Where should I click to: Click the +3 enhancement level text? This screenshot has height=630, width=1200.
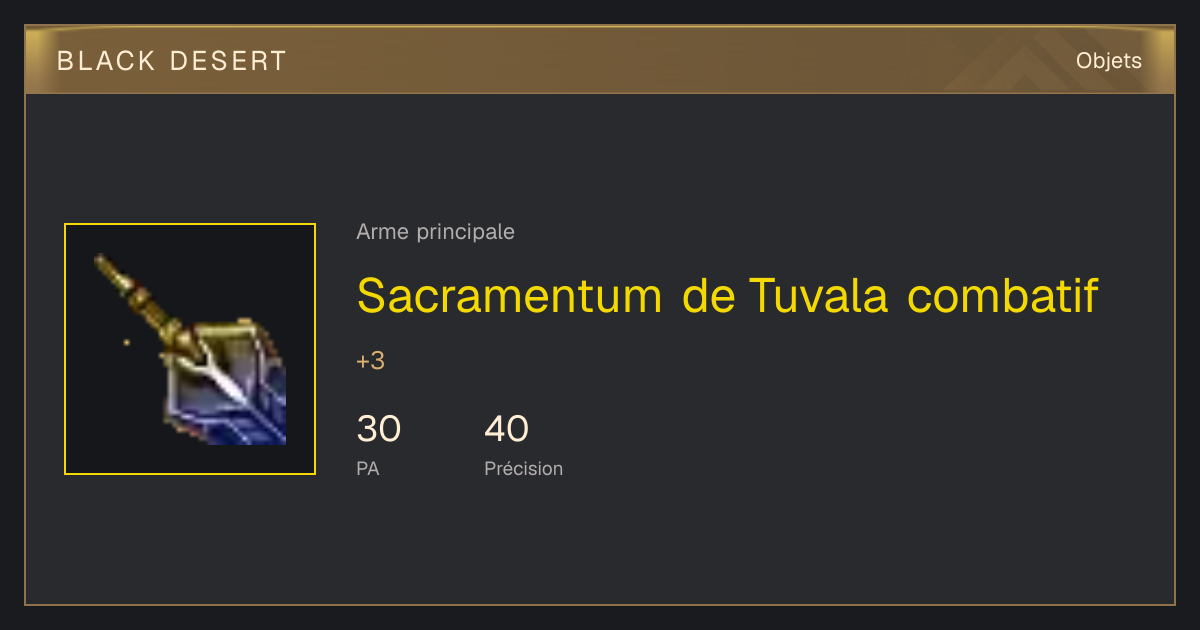pos(371,361)
